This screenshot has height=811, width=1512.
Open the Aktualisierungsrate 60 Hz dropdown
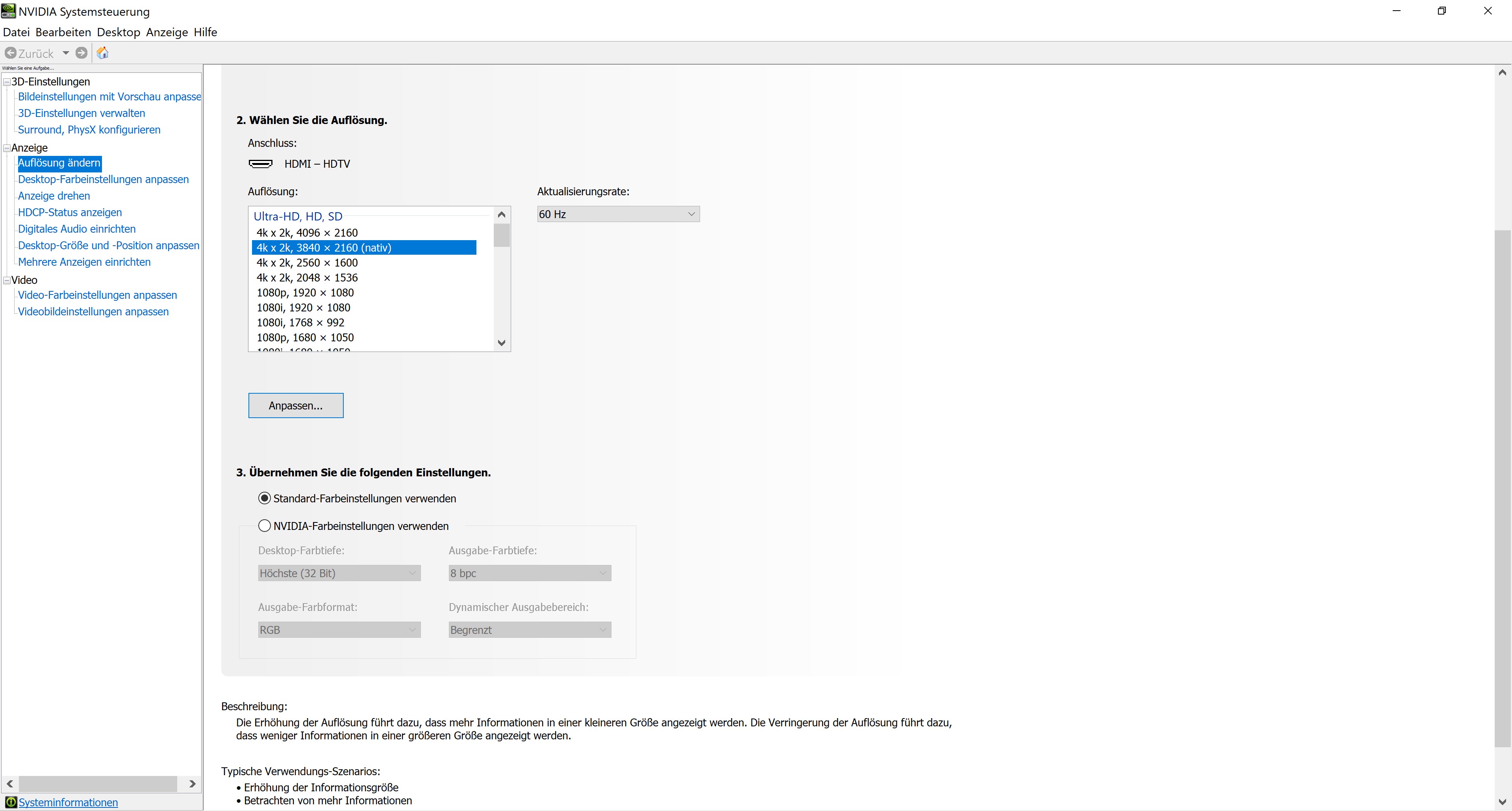(x=618, y=214)
